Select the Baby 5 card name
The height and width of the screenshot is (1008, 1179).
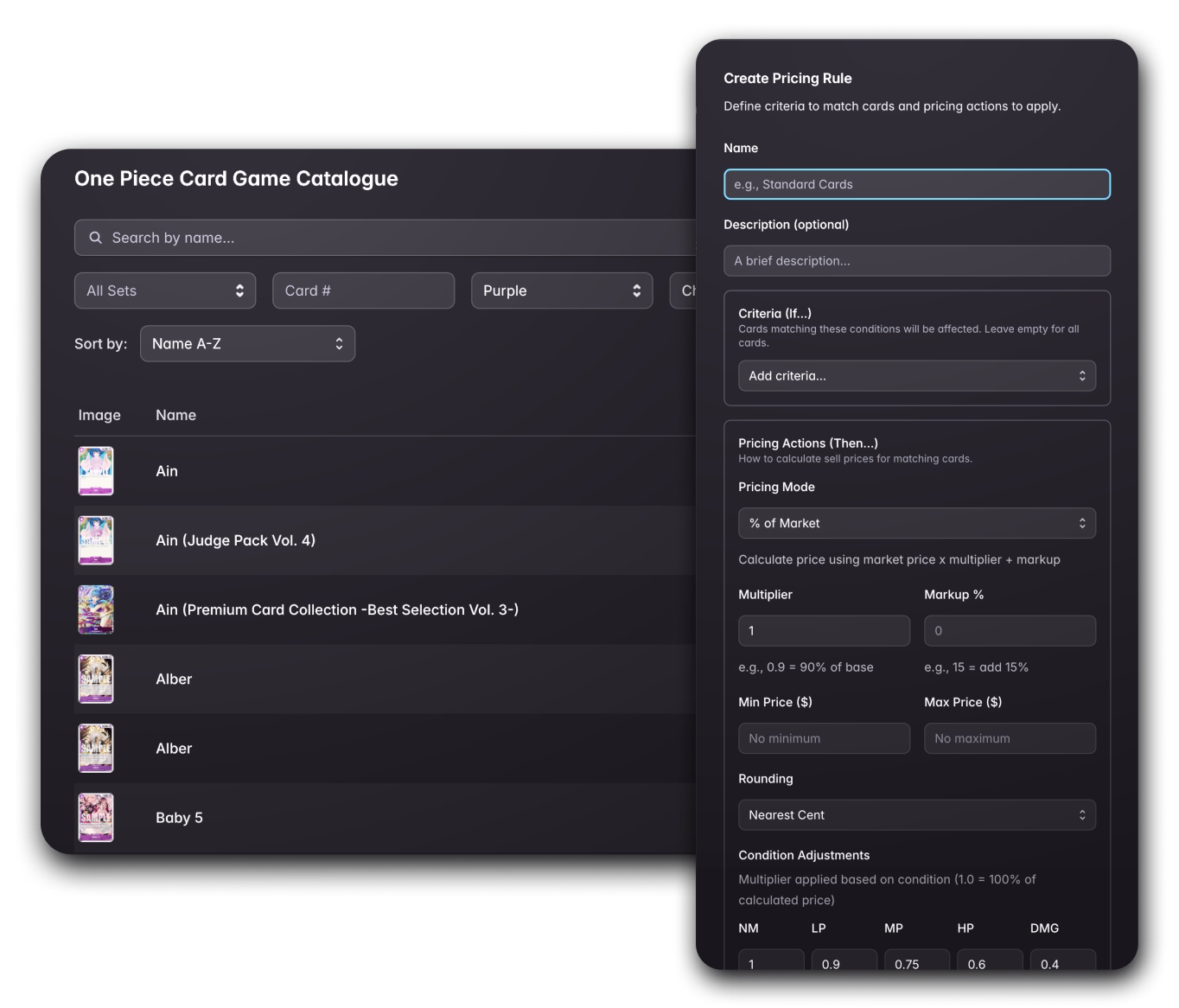(x=179, y=818)
